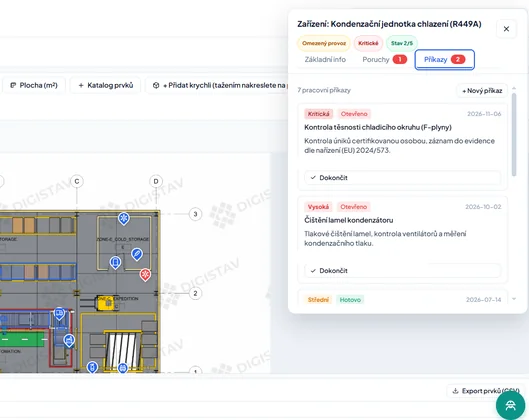Click the date 2026-11-06
The width and height of the screenshot is (529, 420).
pos(484,114)
